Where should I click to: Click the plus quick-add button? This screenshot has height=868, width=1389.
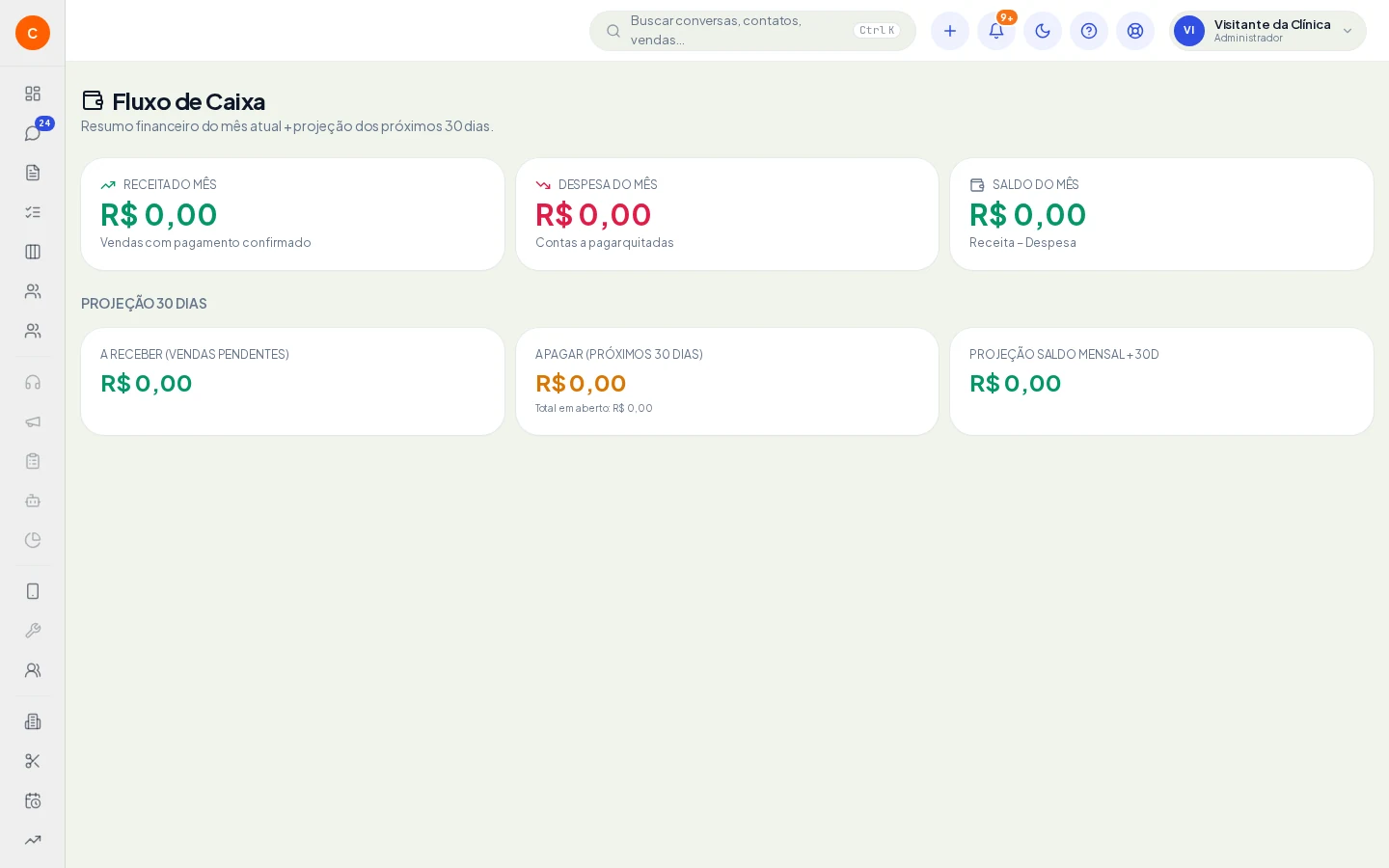(950, 31)
